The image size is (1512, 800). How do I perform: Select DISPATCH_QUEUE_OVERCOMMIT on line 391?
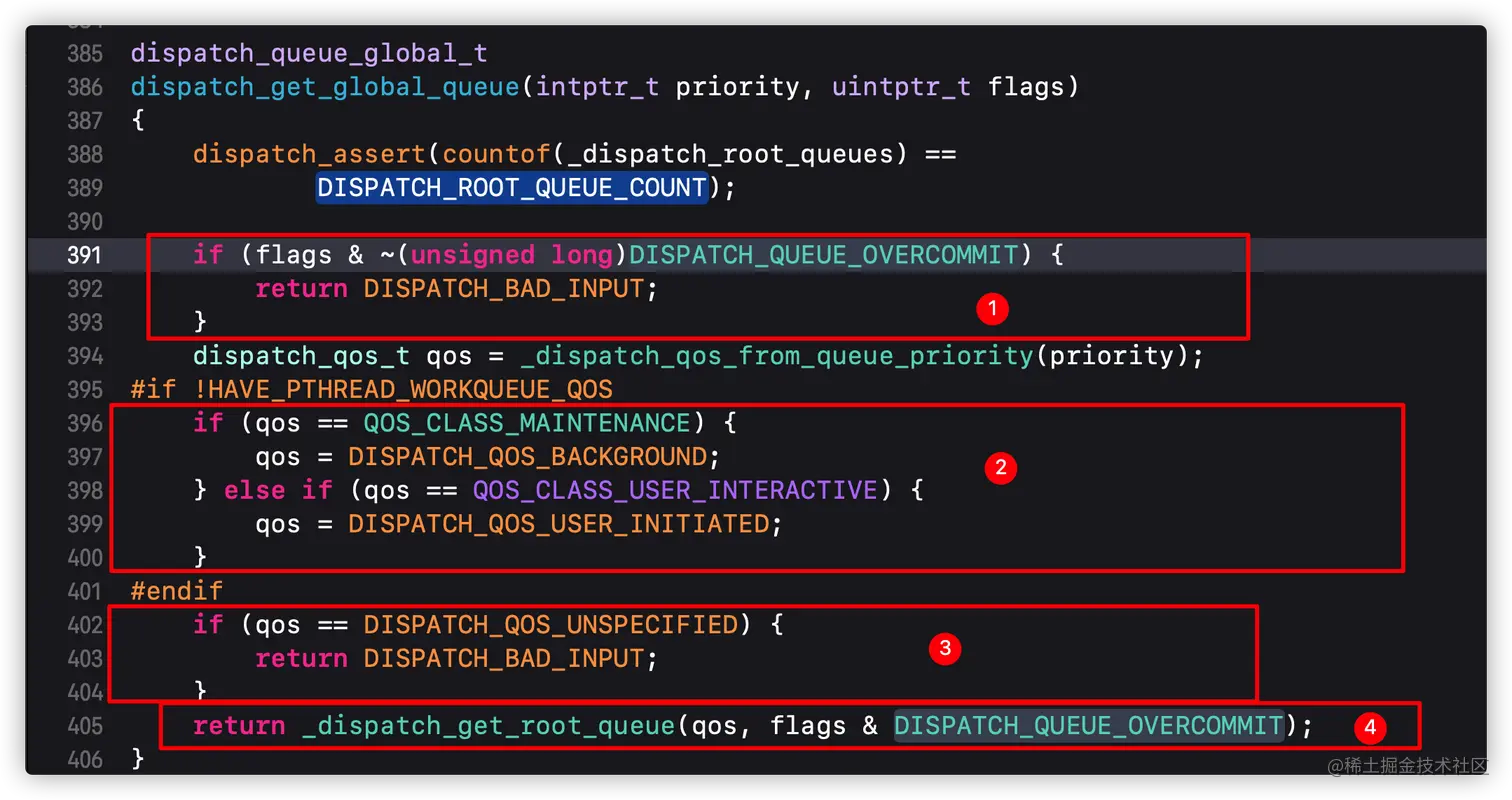[823, 255]
